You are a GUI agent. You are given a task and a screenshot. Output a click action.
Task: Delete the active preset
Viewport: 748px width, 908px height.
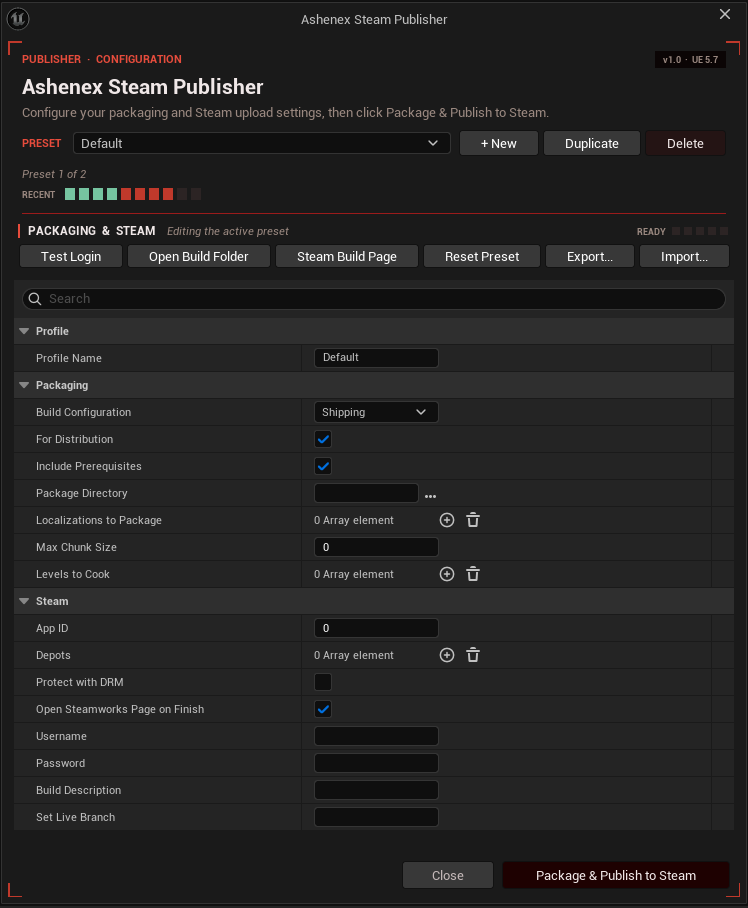(x=685, y=143)
